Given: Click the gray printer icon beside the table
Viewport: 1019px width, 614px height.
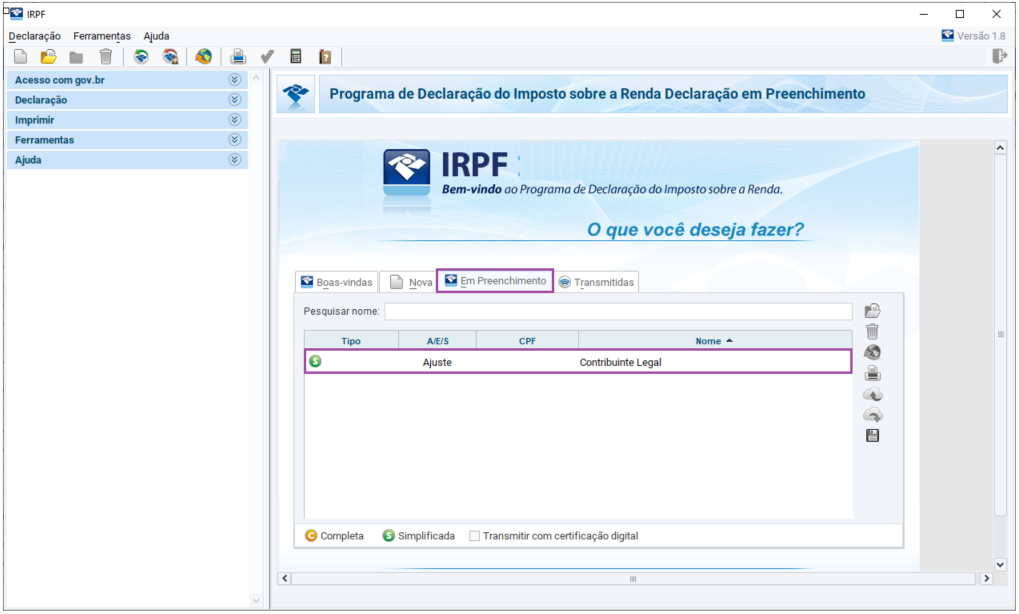Looking at the screenshot, I should pos(872,374).
